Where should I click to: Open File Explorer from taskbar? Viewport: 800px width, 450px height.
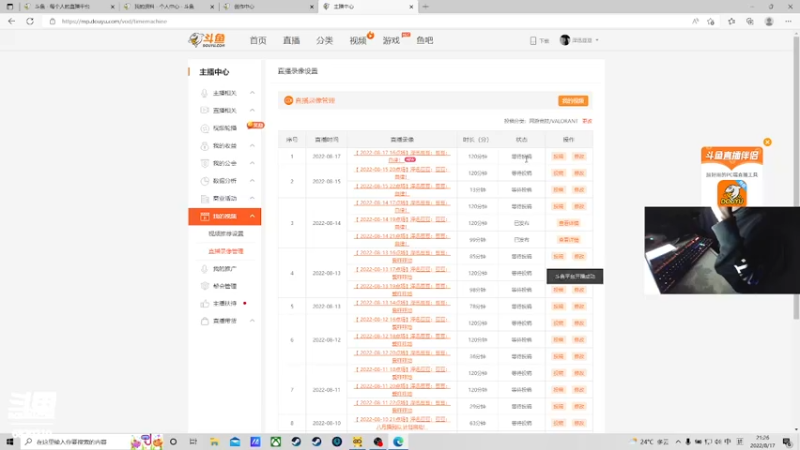point(214,442)
